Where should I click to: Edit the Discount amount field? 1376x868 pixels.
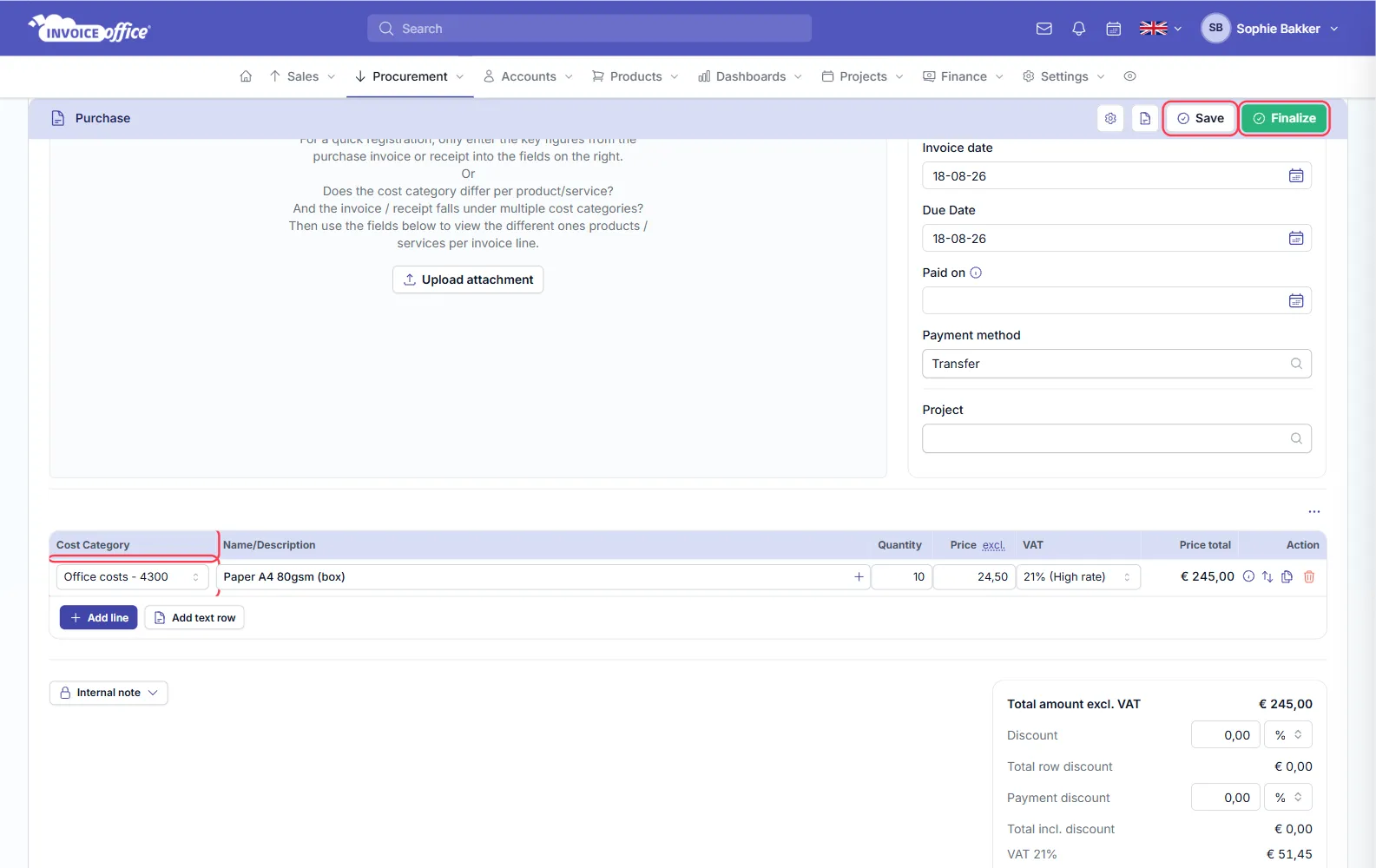click(x=1225, y=735)
